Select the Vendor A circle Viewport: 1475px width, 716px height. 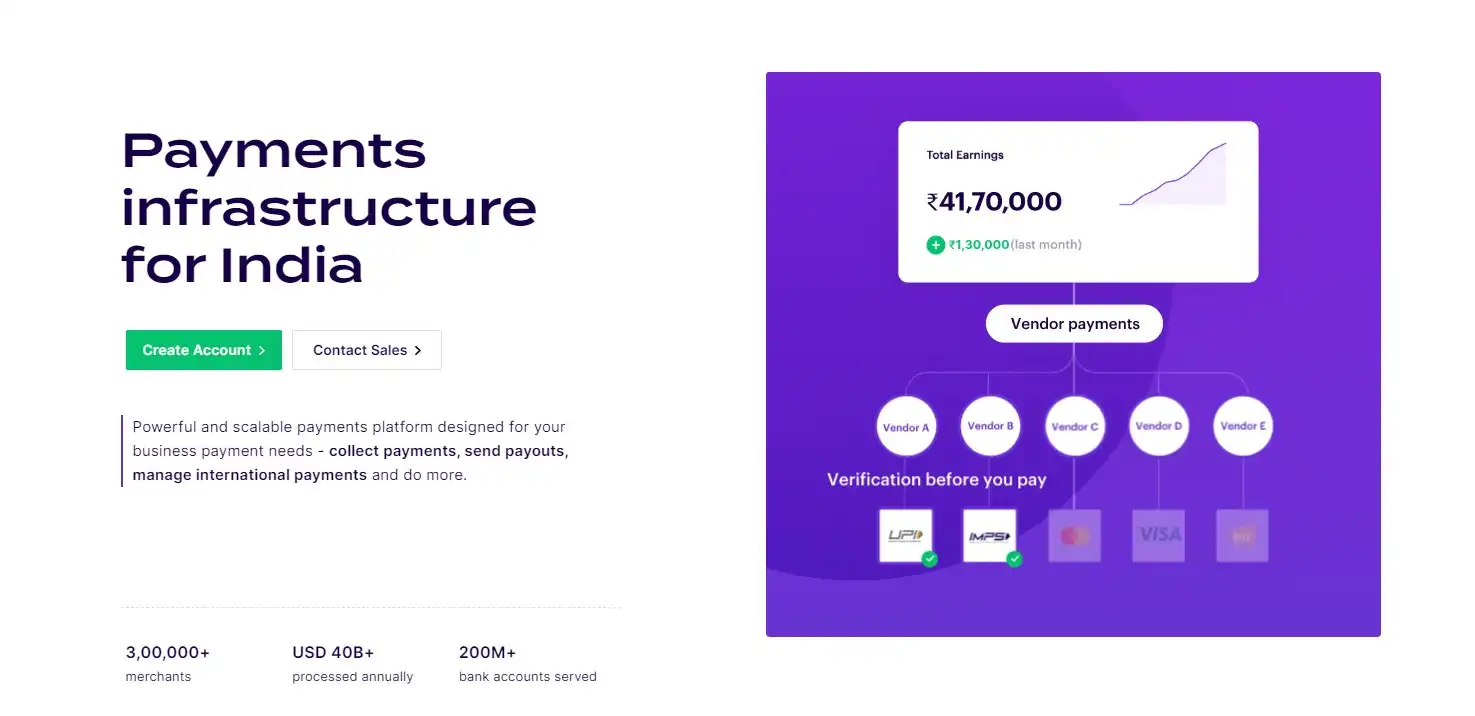click(x=906, y=427)
